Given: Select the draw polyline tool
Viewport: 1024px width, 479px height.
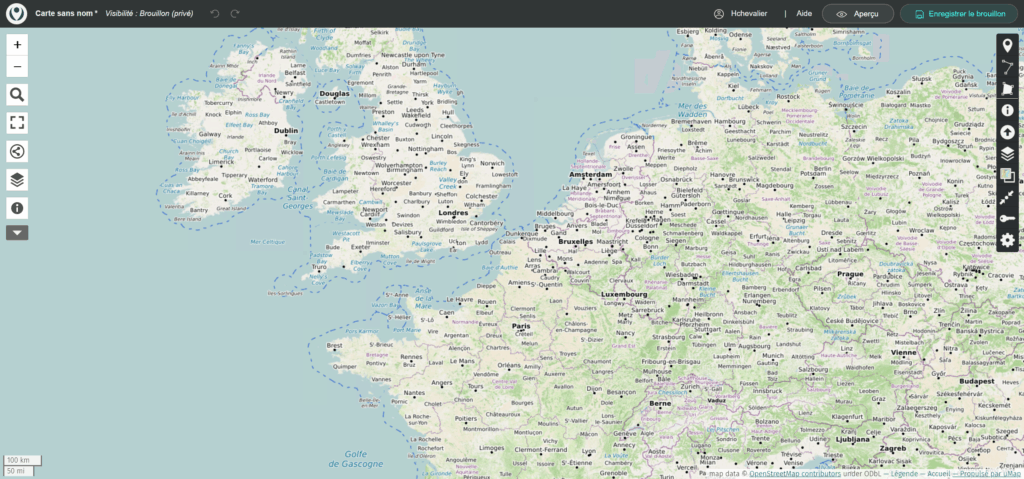Looking at the screenshot, I should coord(1008,67).
